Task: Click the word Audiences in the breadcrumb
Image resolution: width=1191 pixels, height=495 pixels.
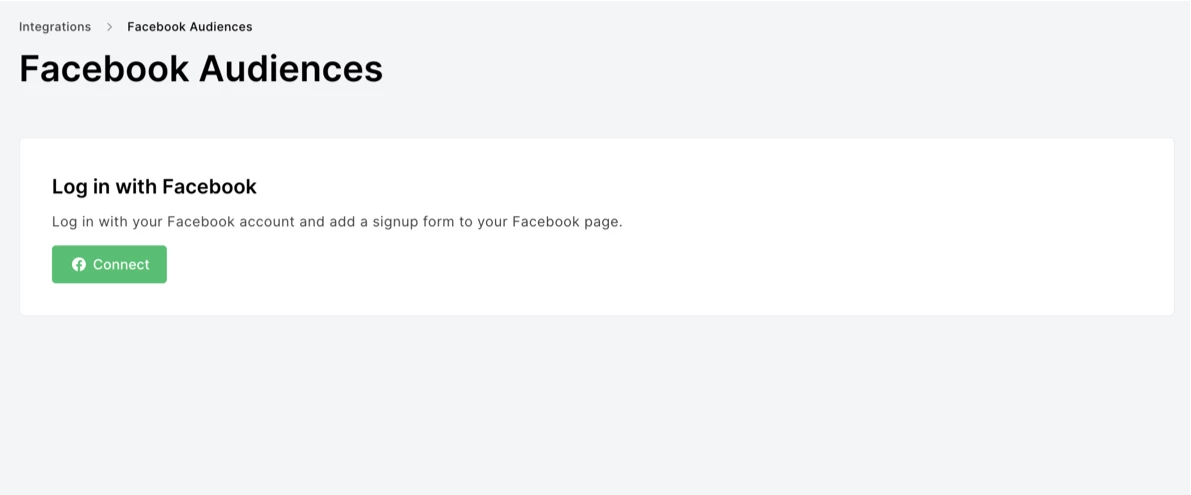Action: (x=221, y=27)
